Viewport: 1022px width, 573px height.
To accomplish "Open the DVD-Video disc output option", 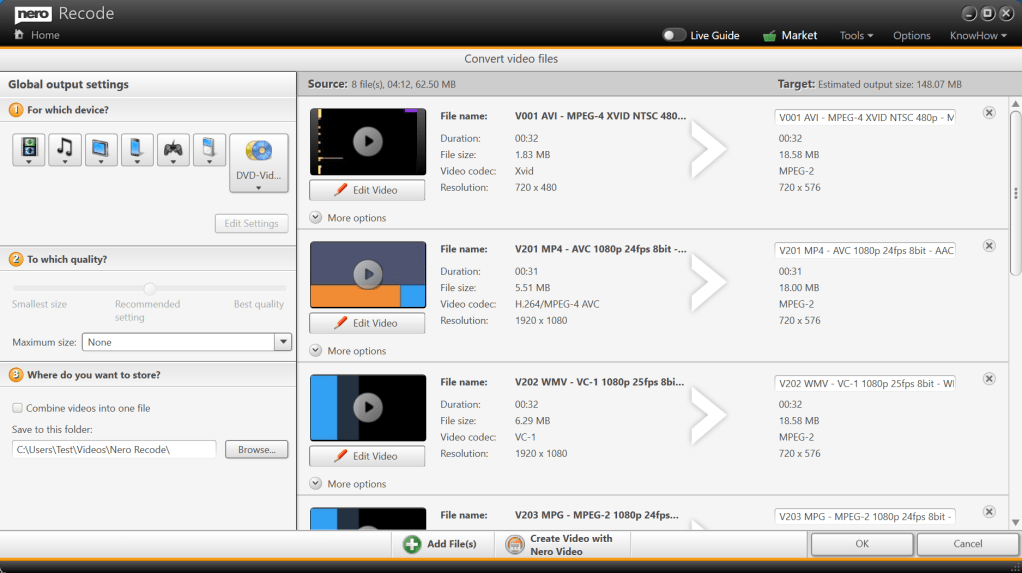I will (258, 163).
